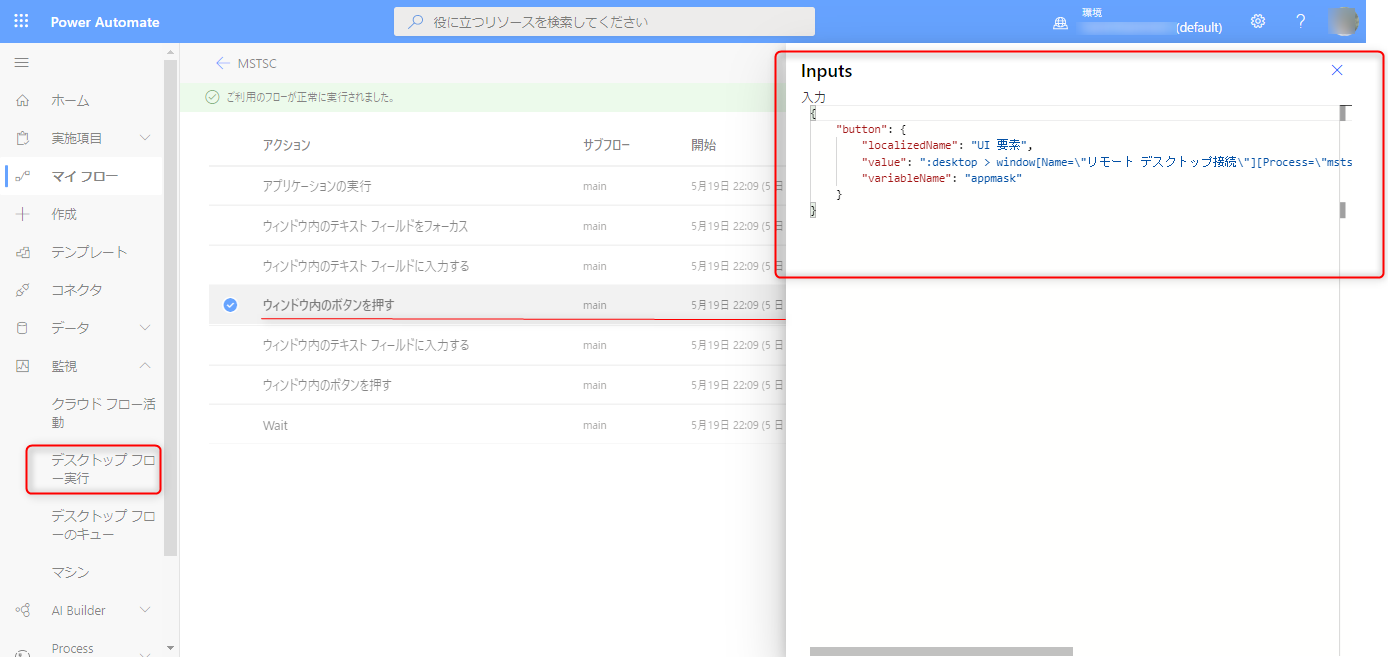Click the MSTSC flow title
This screenshot has width=1388, height=657.
click(x=257, y=63)
